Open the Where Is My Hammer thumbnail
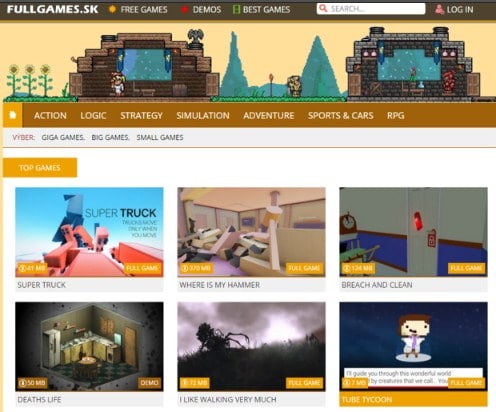 [251, 232]
